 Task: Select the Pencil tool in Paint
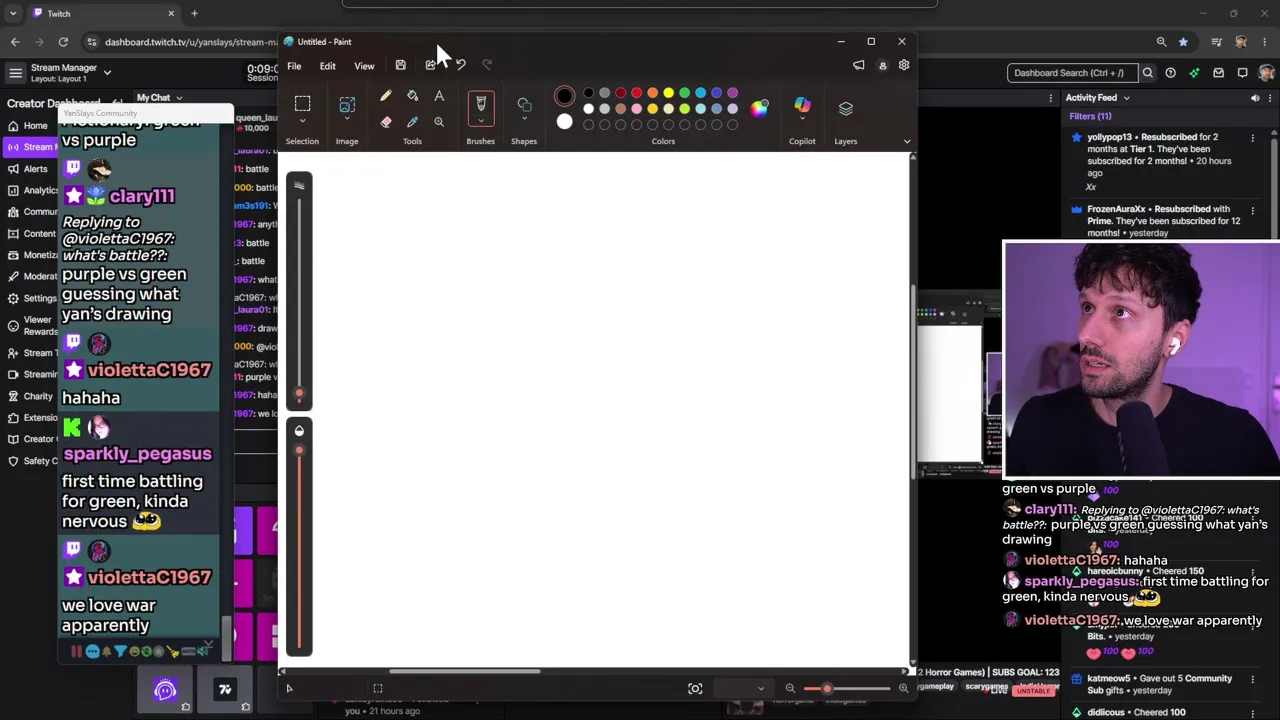coord(385,97)
